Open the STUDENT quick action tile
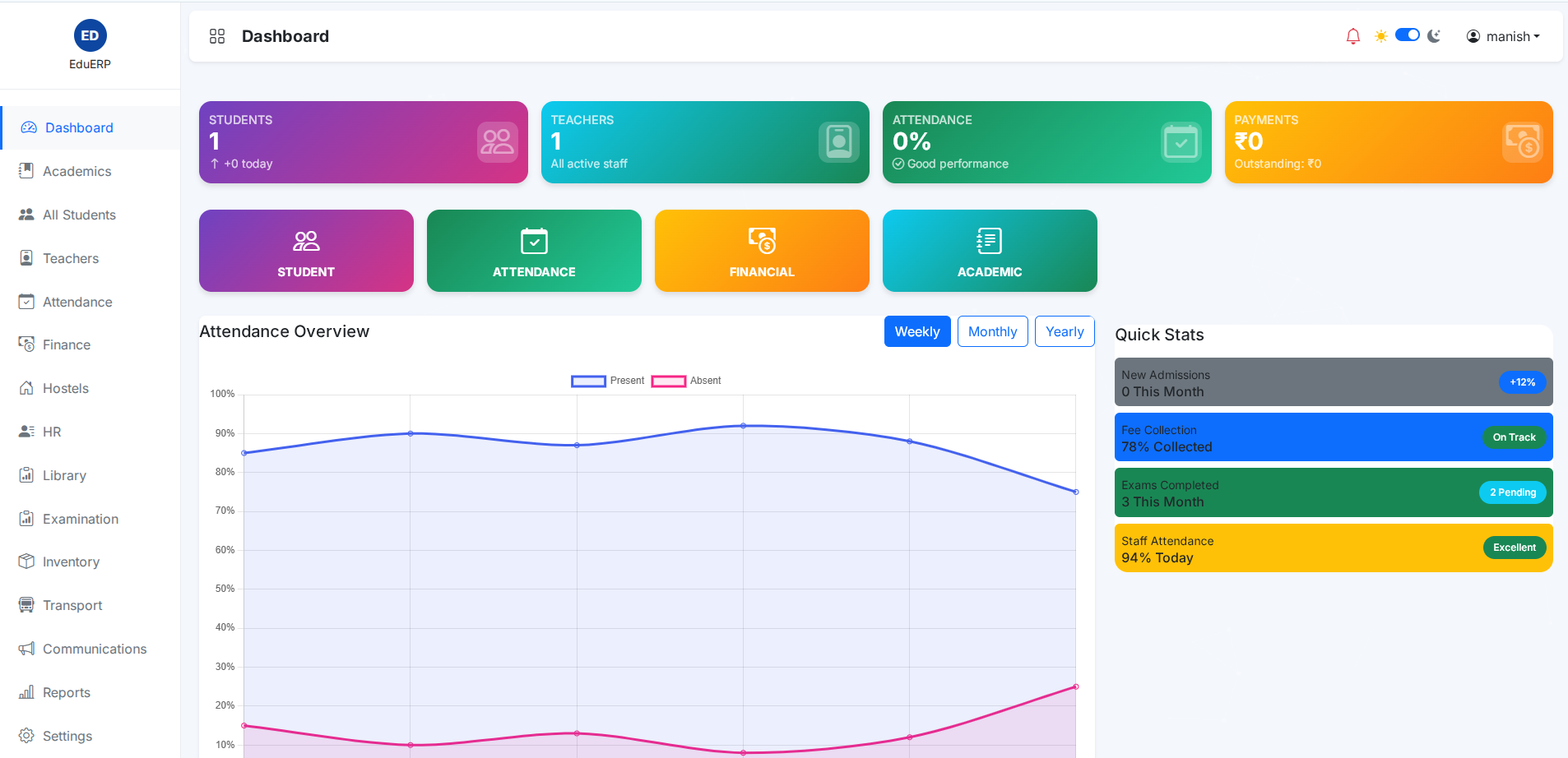 306,251
